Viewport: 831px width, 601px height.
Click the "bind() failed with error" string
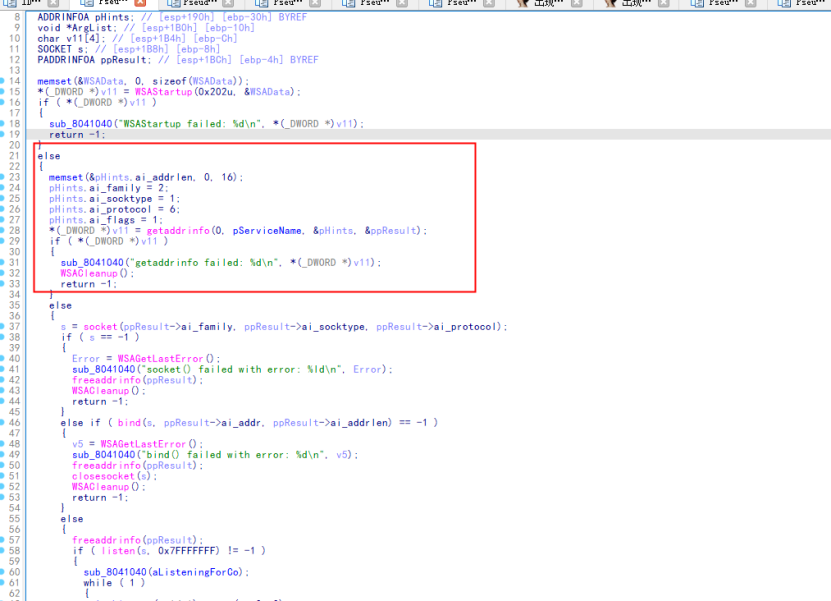pos(231,455)
